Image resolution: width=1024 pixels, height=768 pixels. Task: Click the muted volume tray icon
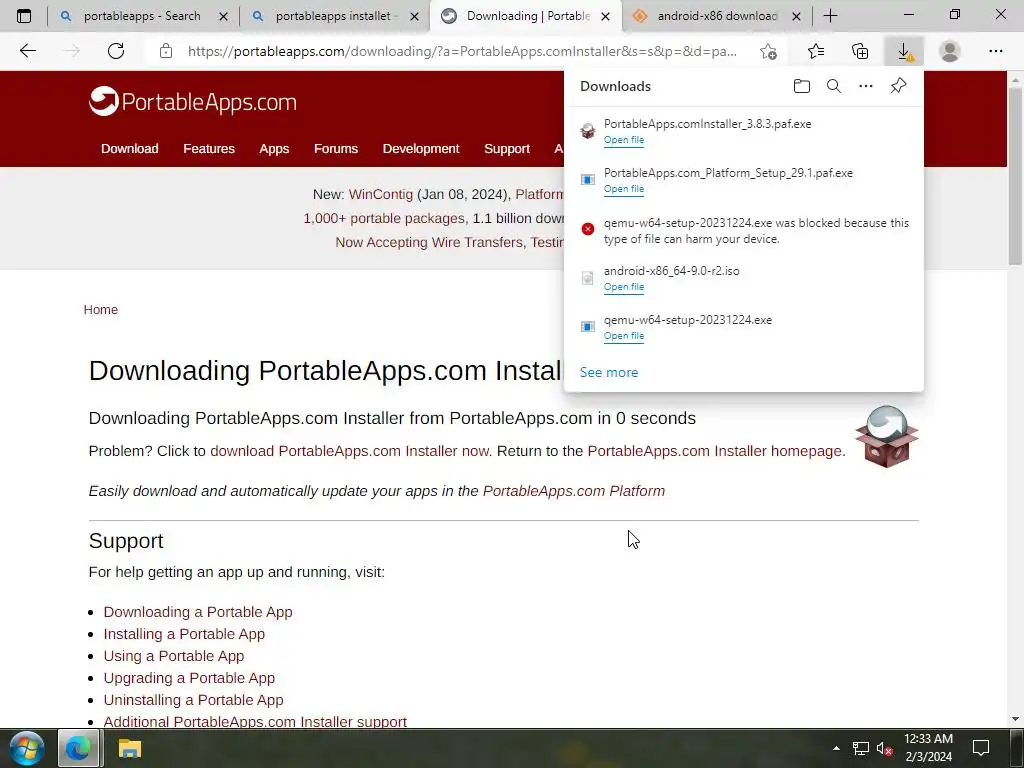click(884, 748)
